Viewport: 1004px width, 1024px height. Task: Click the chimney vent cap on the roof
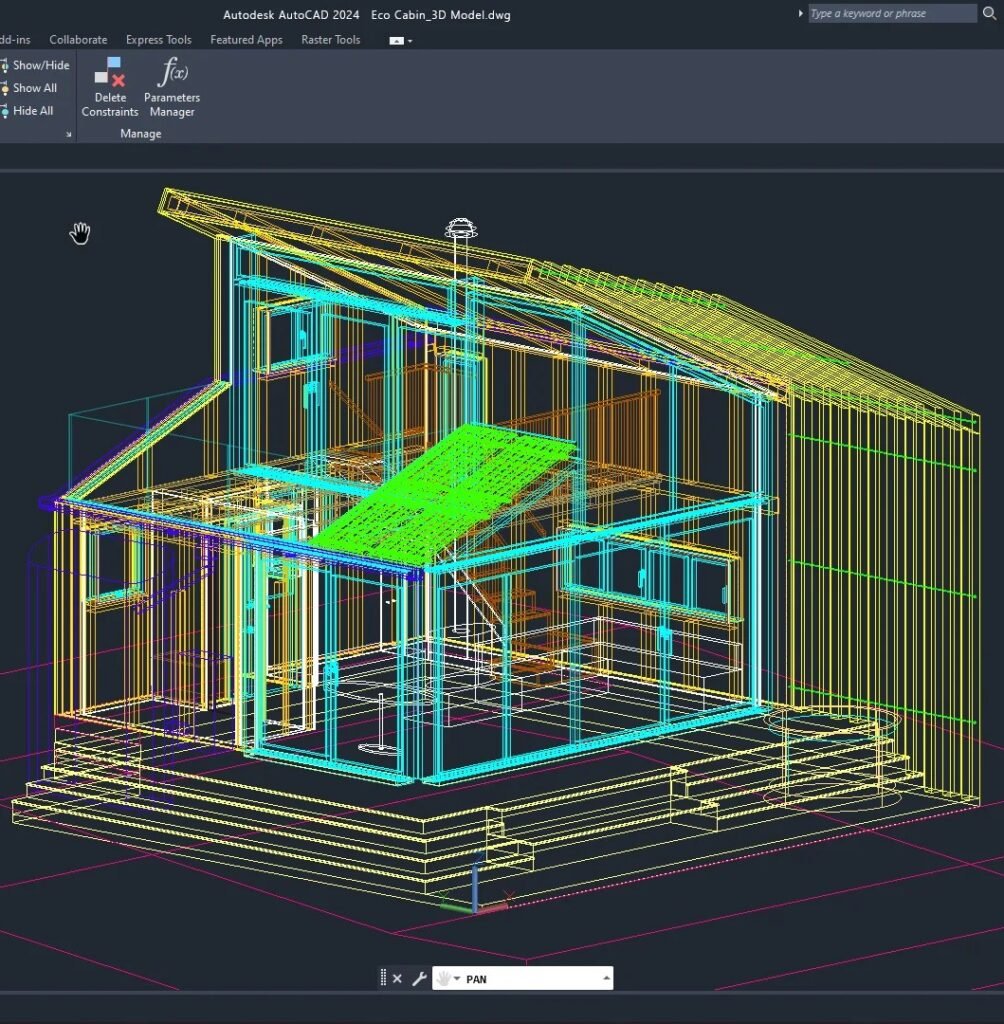pos(460,226)
